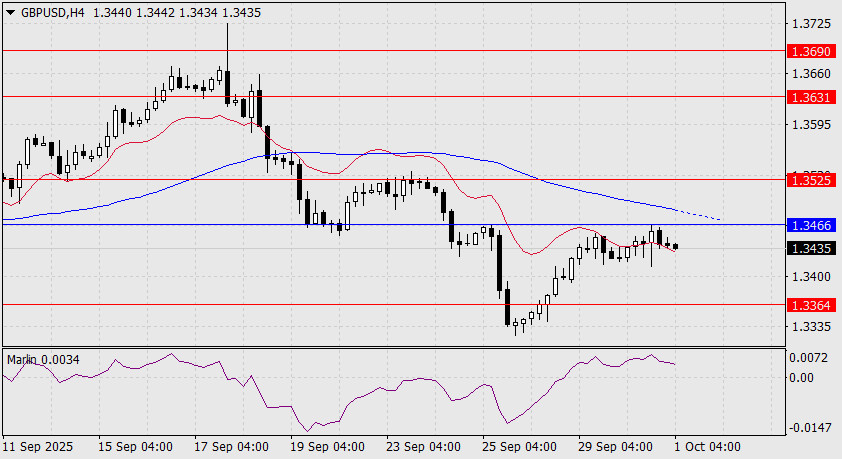Select the 1.3525 red price level label

(811, 180)
